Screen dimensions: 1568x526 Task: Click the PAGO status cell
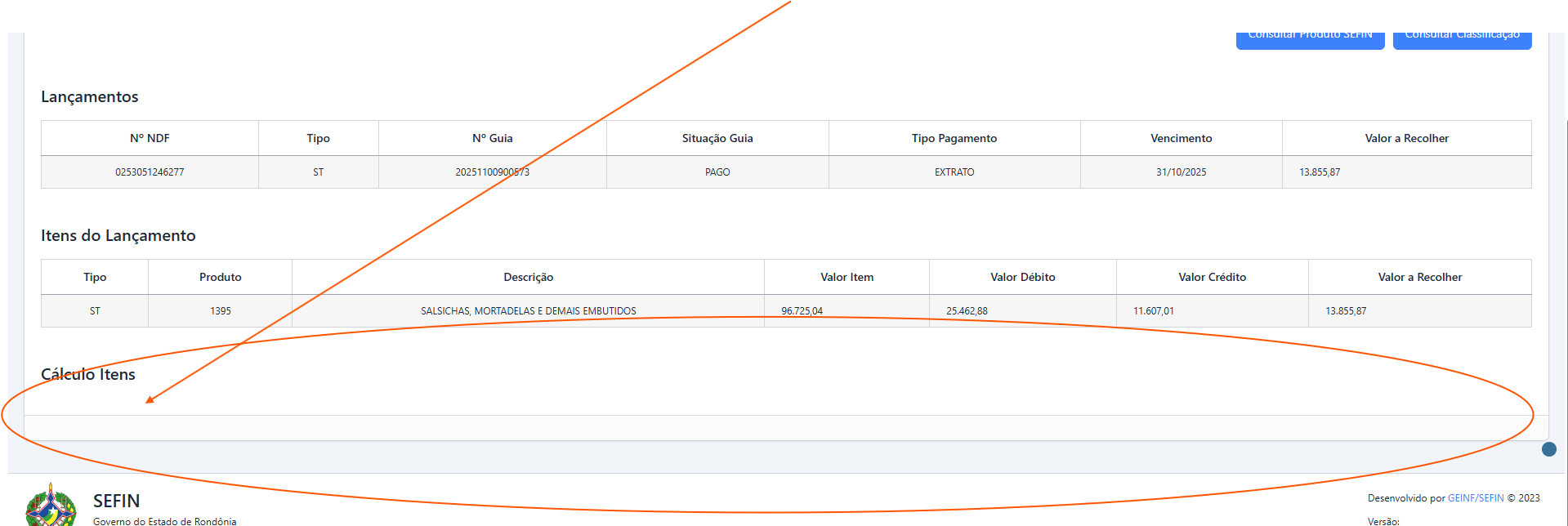717,172
